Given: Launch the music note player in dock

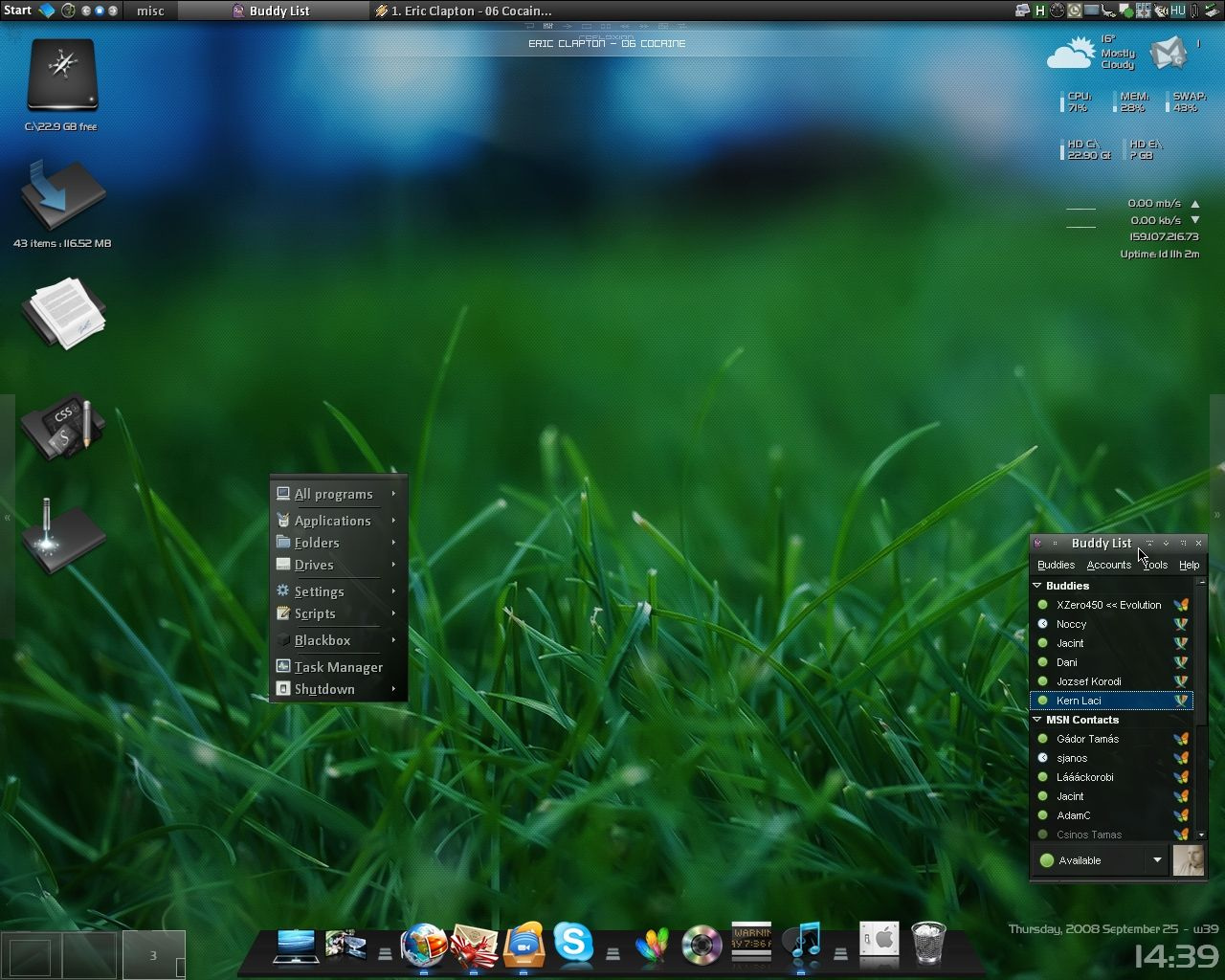Looking at the screenshot, I should 802,944.
